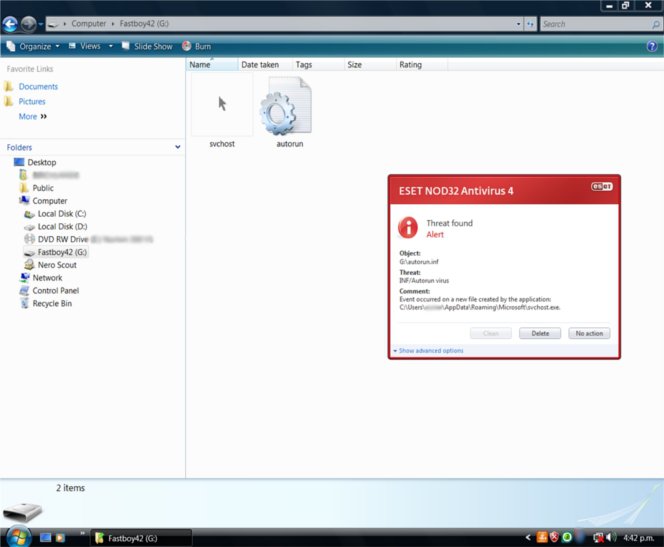Click the greyed Clean button
The width and height of the screenshot is (664, 547).
(491, 334)
